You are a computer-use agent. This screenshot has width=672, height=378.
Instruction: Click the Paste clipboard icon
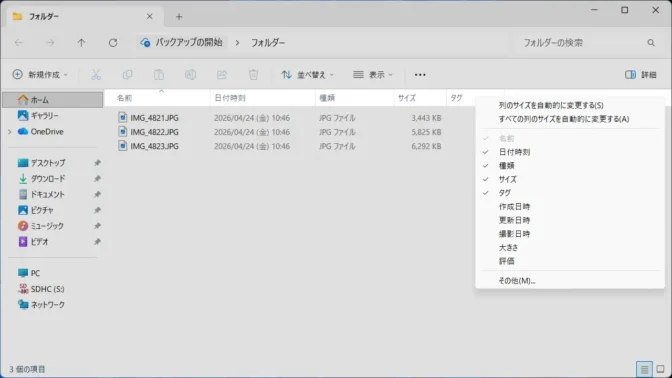tap(159, 75)
